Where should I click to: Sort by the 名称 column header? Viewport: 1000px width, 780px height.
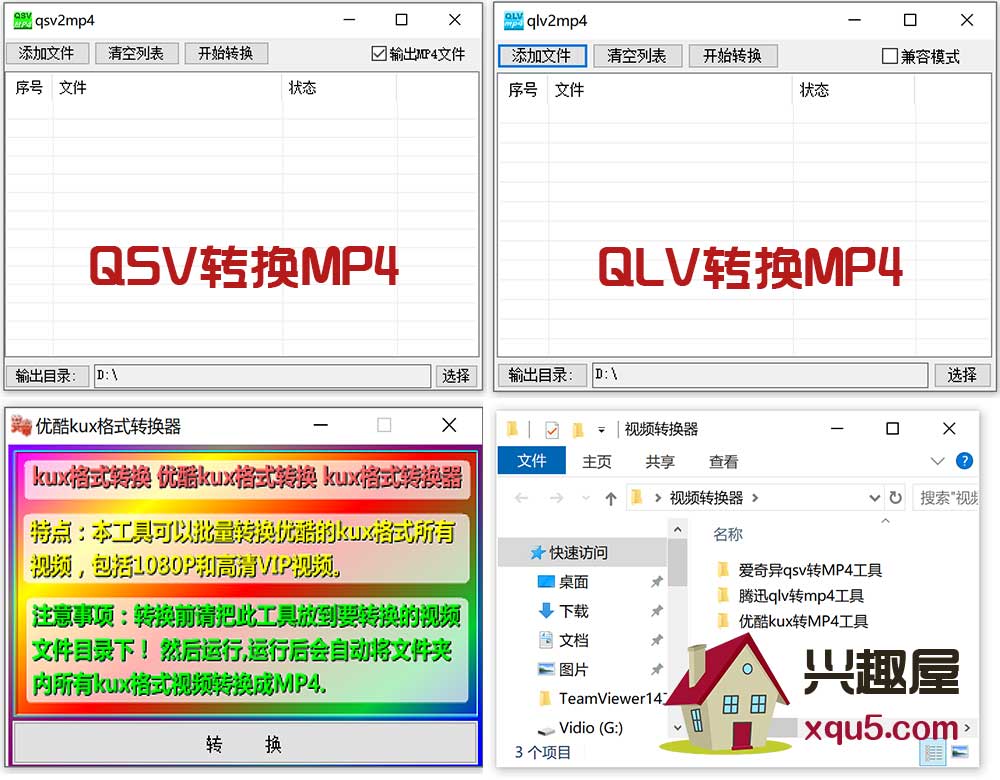pyautogui.click(x=728, y=534)
